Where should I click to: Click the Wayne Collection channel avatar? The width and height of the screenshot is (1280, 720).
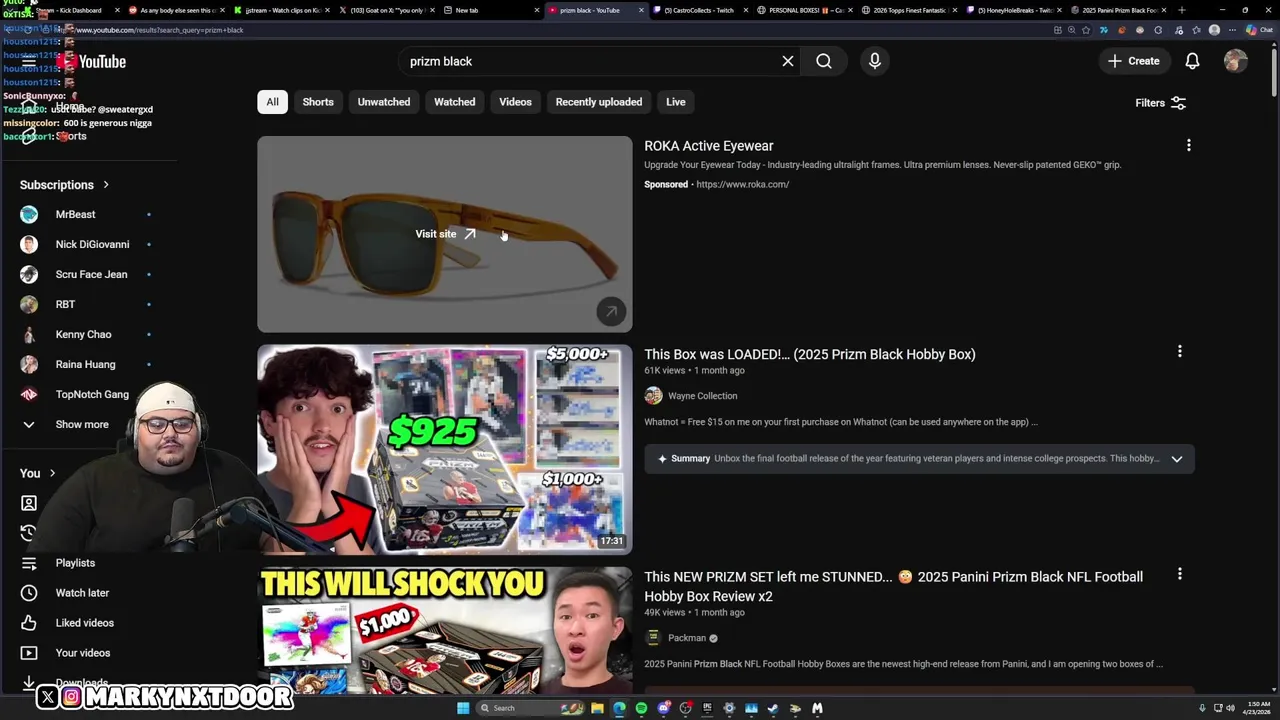pos(653,396)
